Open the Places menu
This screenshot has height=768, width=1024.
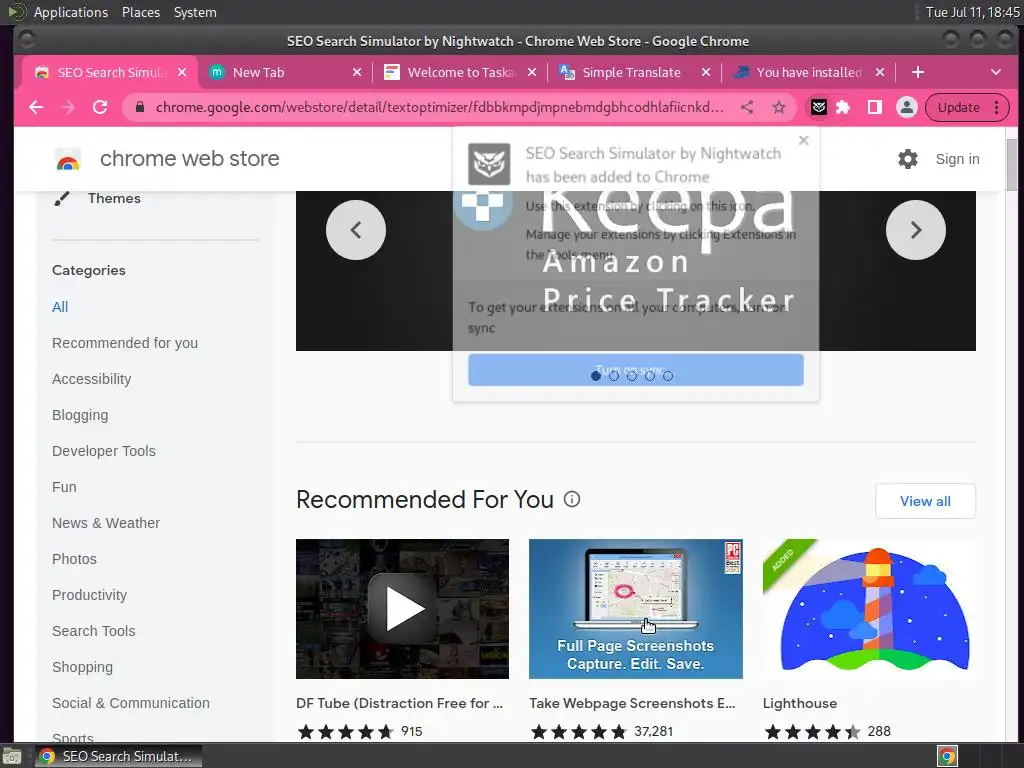(x=140, y=12)
